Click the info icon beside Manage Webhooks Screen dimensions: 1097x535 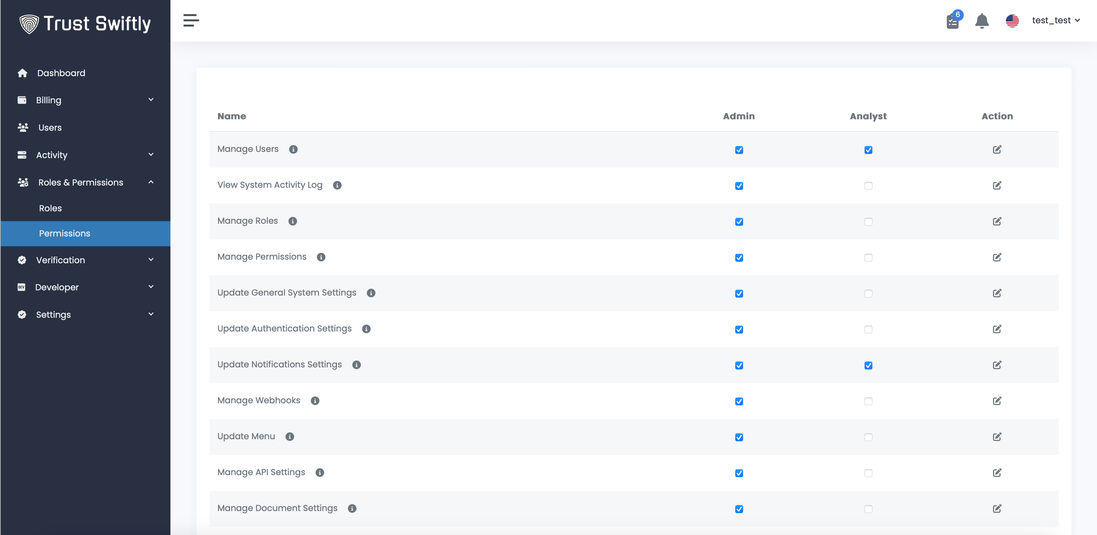(315, 401)
